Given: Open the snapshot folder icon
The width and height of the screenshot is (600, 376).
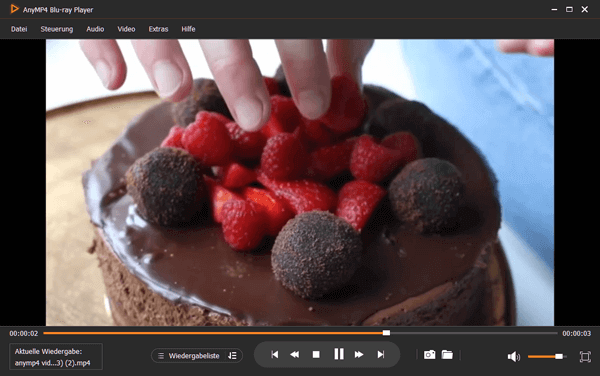Looking at the screenshot, I should [447, 355].
